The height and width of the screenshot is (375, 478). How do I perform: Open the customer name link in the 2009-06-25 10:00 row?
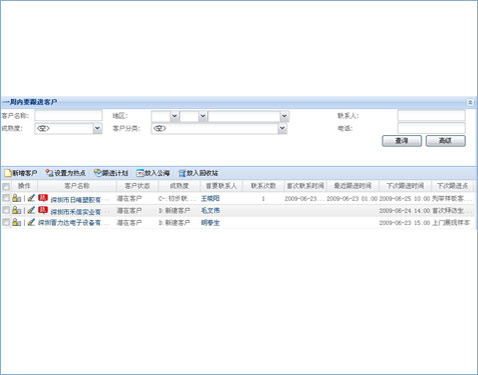[79, 199]
